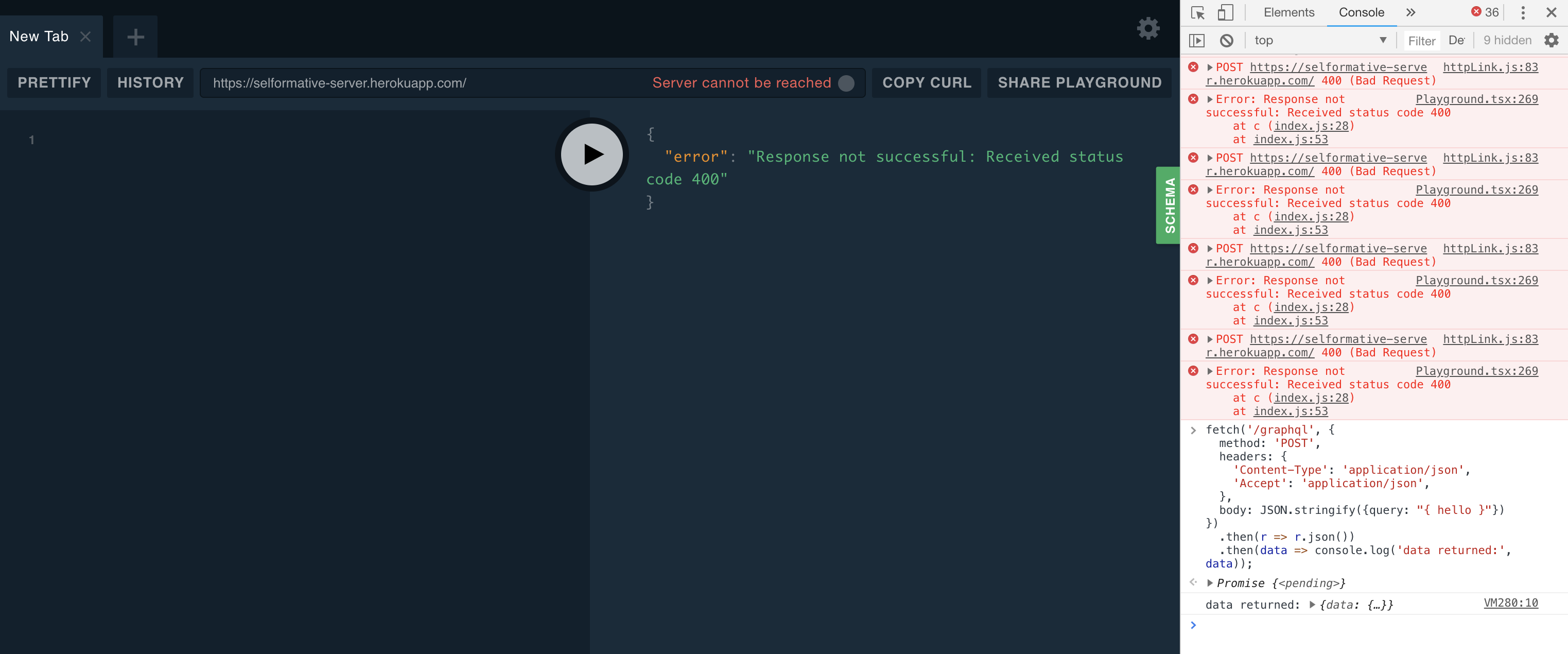Open the playground settings gear
The width and height of the screenshot is (1568, 654).
(1148, 29)
